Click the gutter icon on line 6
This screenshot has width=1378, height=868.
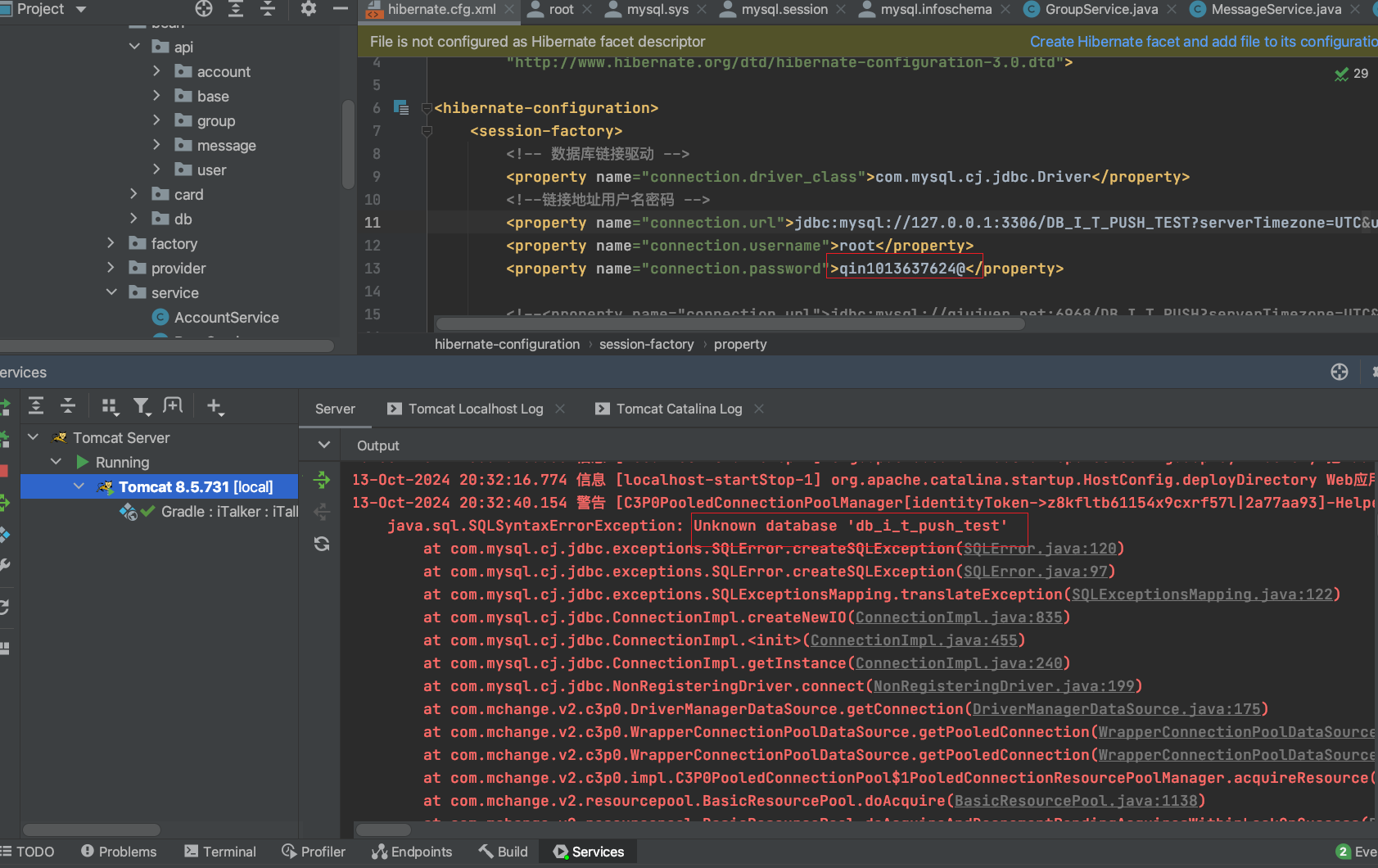[x=401, y=107]
